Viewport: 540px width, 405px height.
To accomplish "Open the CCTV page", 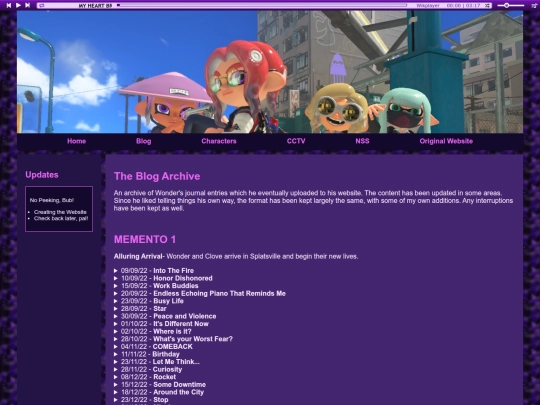I will (x=296, y=141).
